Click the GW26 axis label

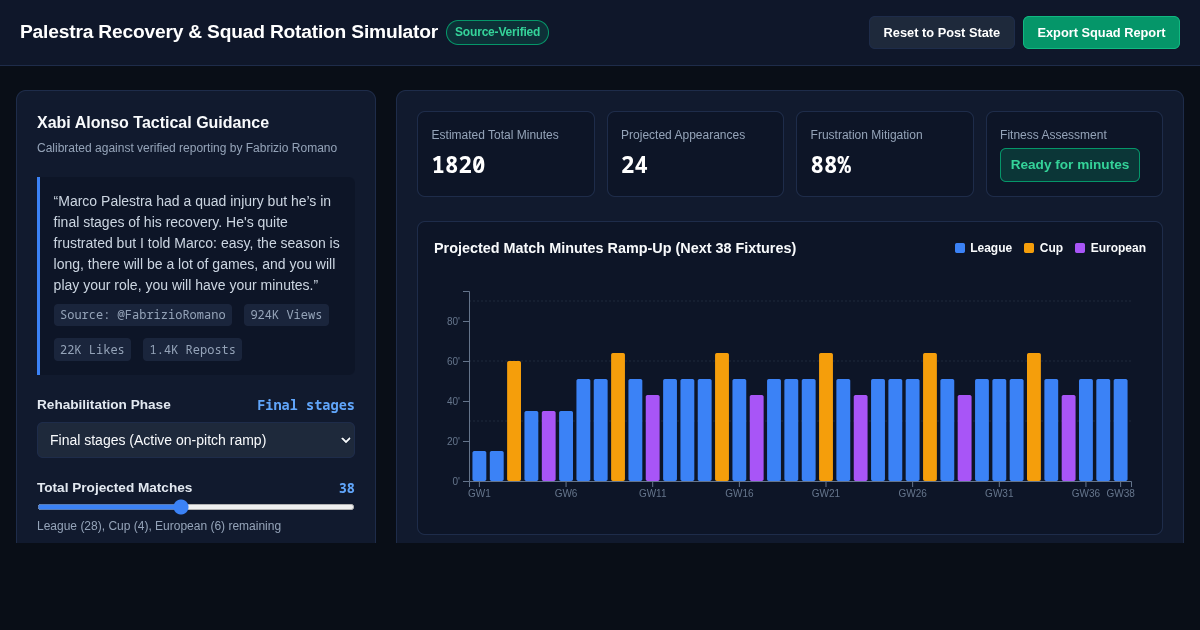click(x=912, y=493)
